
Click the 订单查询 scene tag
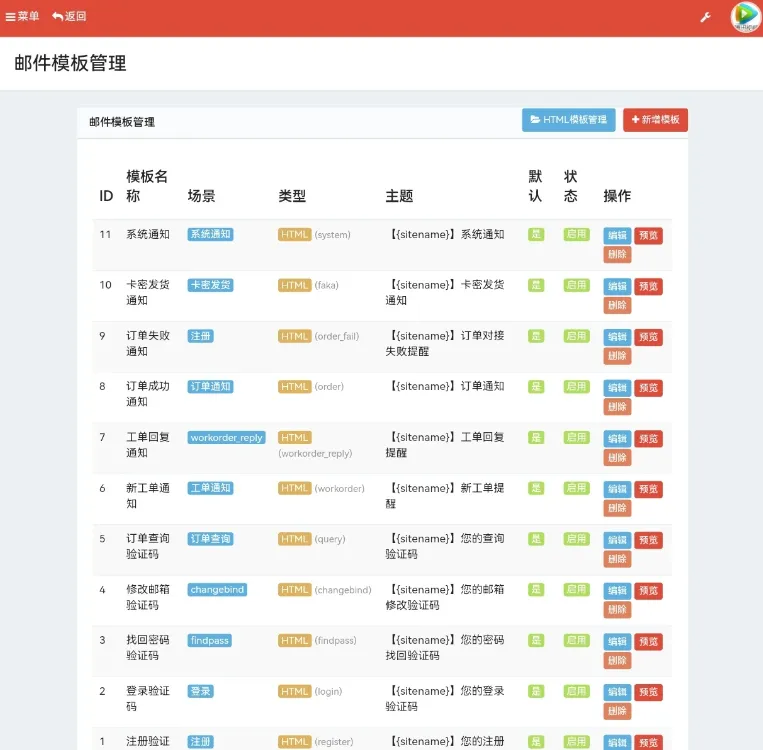pyautogui.click(x=210, y=539)
